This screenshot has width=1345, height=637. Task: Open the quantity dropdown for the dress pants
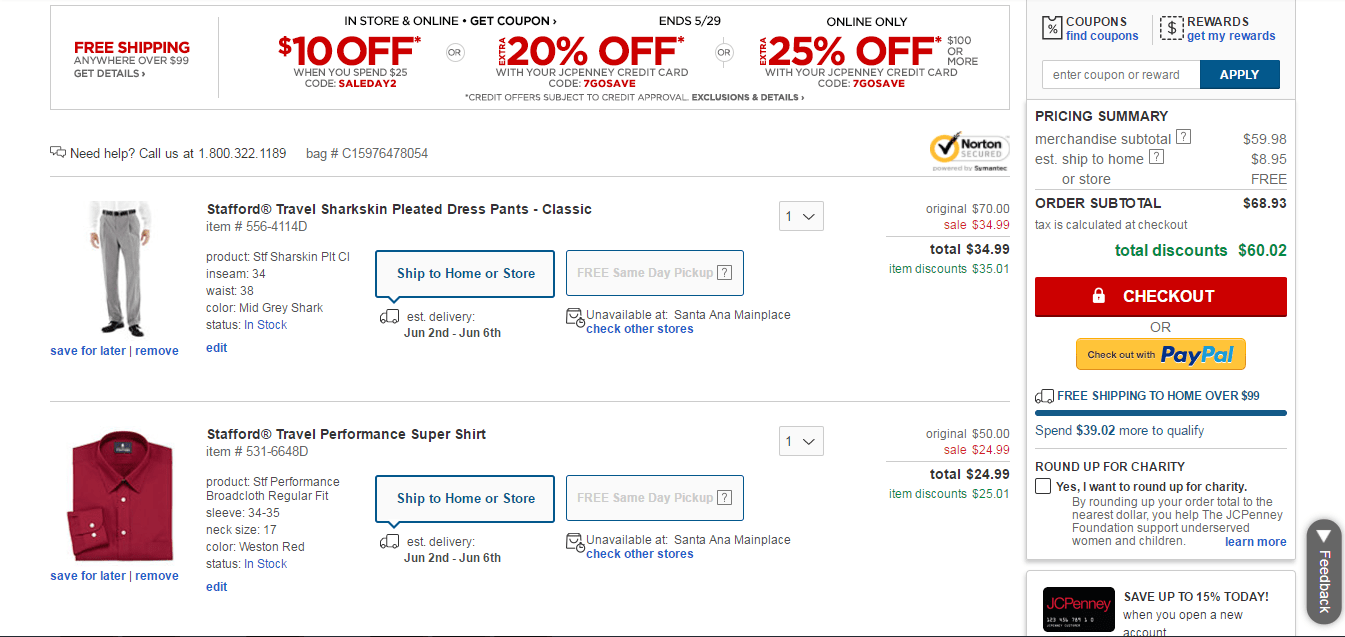coord(800,215)
